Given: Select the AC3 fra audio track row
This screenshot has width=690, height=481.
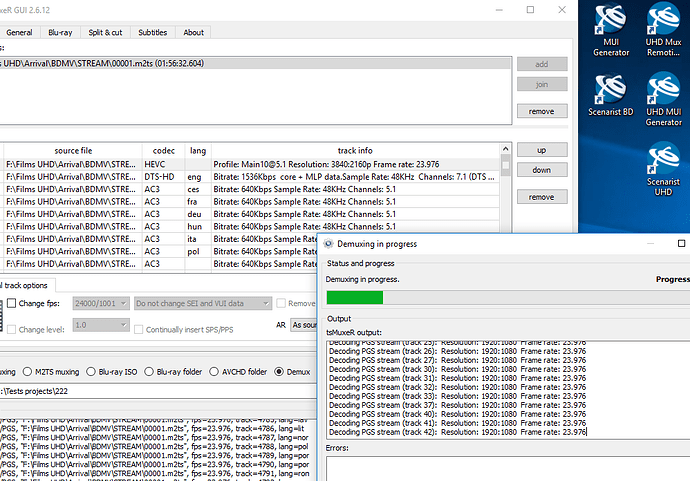Looking at the screenshot, I should (x=250, y=202).
